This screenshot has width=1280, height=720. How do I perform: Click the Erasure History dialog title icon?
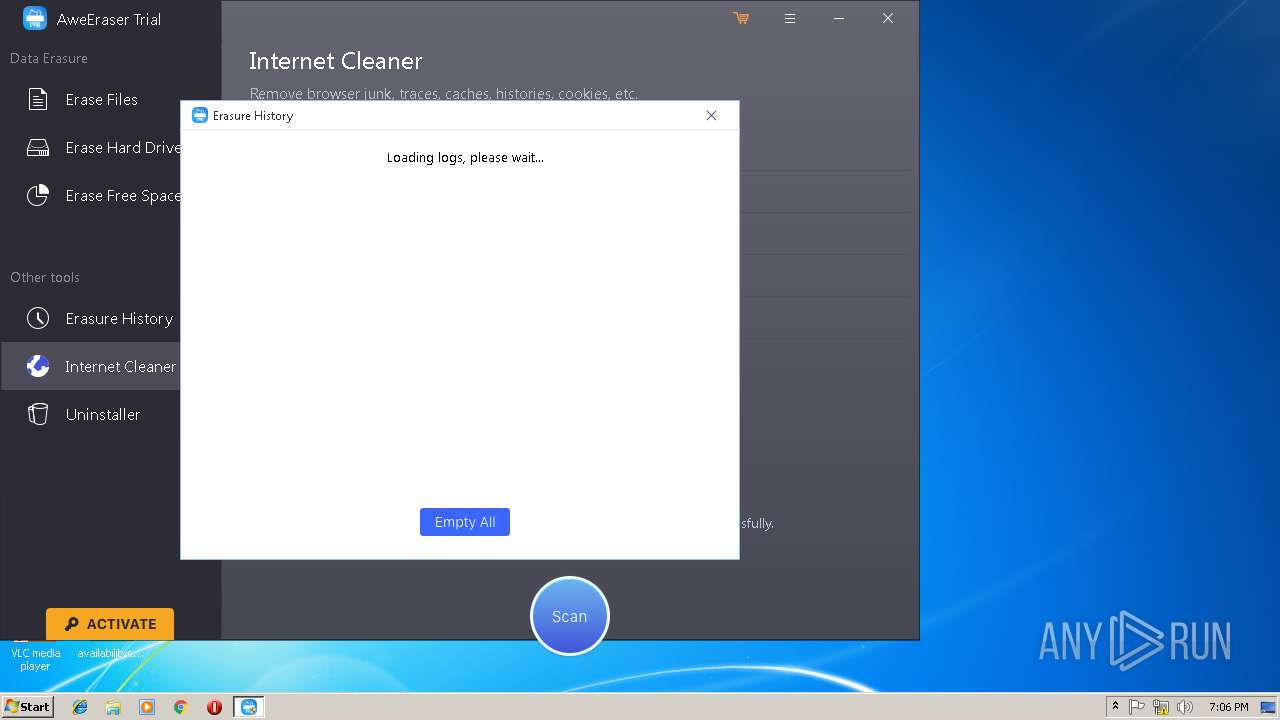[199, 115]
